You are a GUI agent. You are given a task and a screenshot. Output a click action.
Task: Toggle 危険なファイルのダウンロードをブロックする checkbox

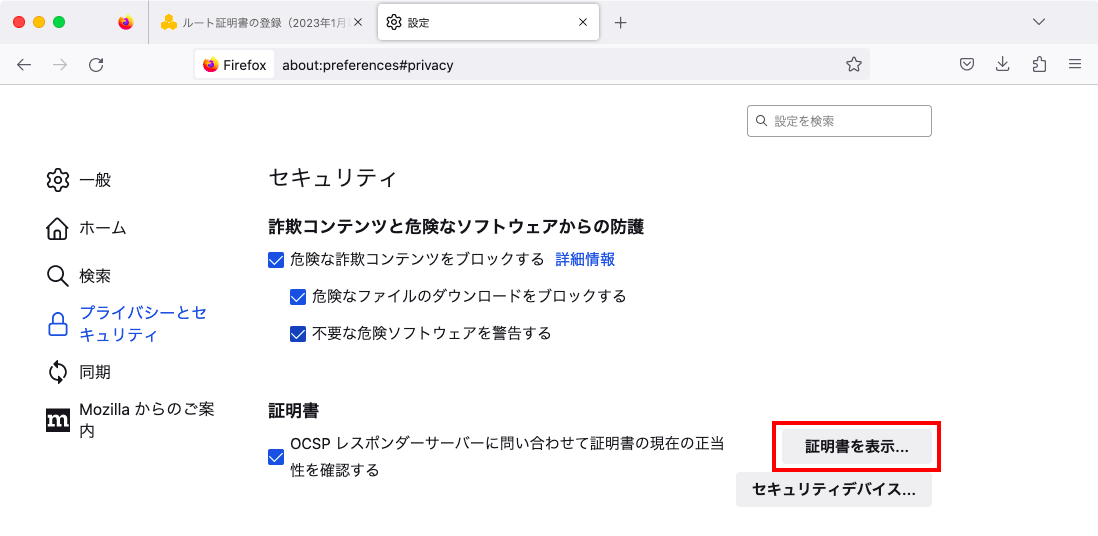coord(298,296)
